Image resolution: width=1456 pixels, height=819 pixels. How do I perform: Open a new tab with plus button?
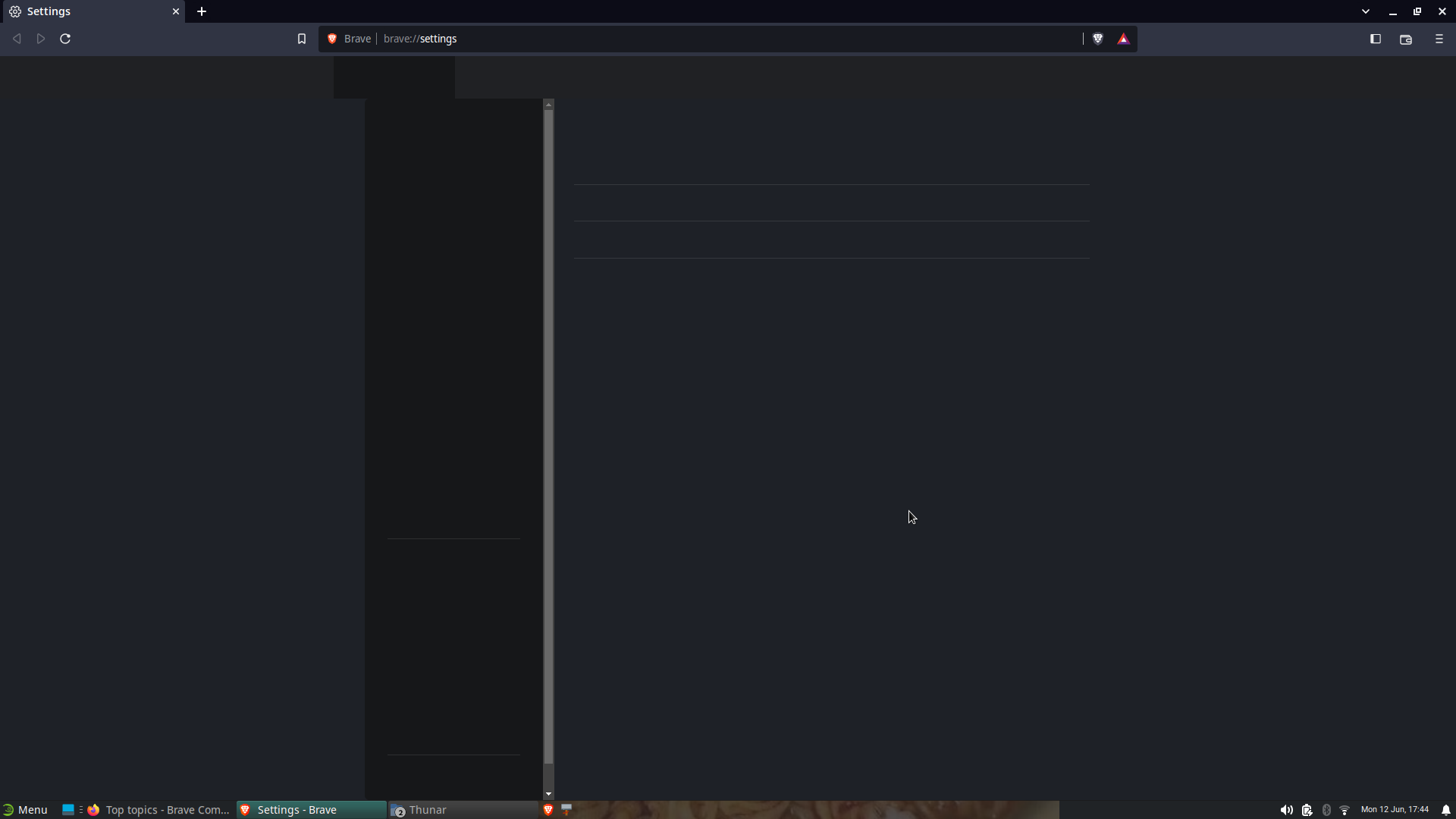pyautogui.click(x=202, y=11)
